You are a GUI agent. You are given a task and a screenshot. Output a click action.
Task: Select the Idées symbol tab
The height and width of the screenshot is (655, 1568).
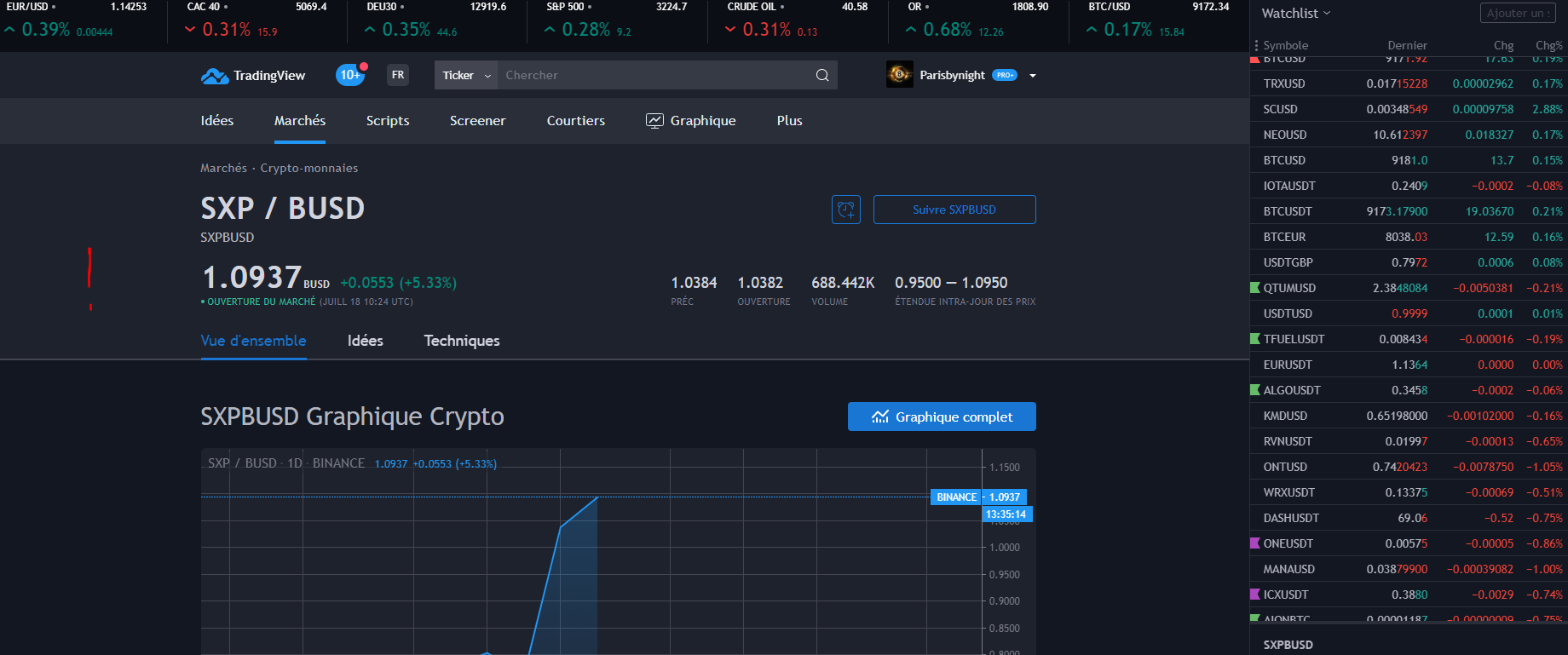point(366,341)
